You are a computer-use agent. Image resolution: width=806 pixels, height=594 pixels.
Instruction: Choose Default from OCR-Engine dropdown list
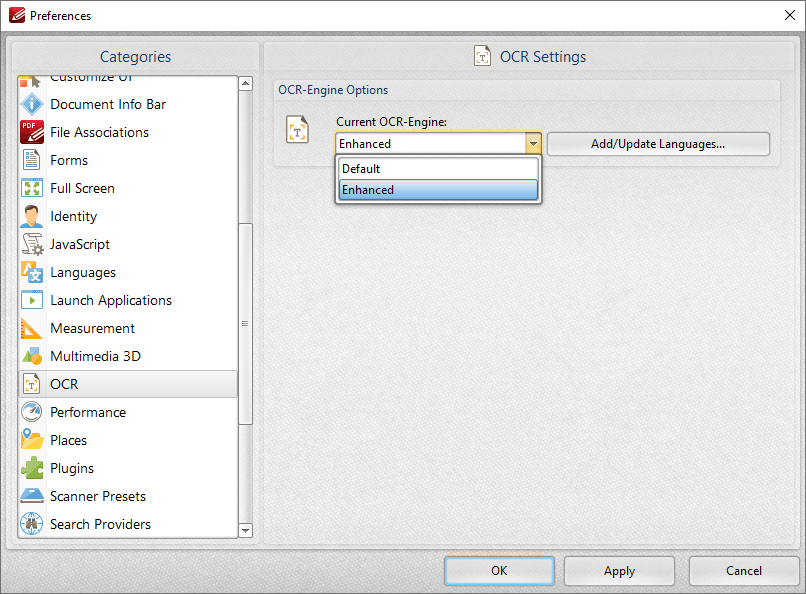[438, 169]
